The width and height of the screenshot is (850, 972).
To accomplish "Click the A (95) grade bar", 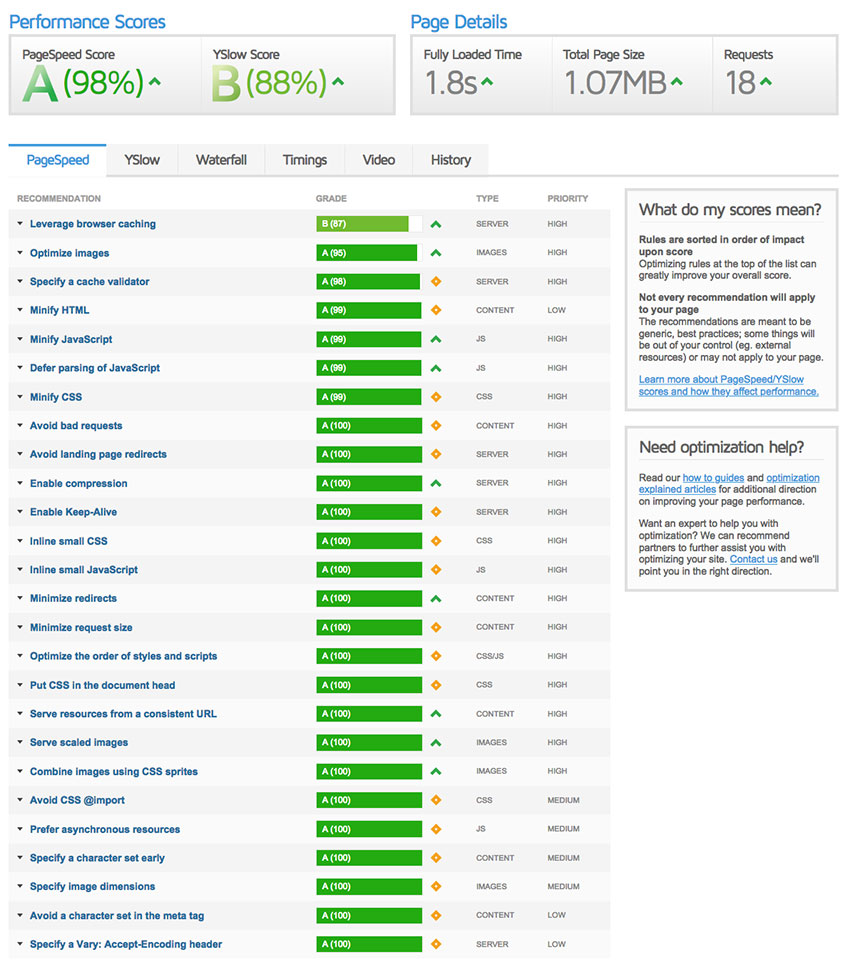I will pyautogui.click(x=369, y=253).
